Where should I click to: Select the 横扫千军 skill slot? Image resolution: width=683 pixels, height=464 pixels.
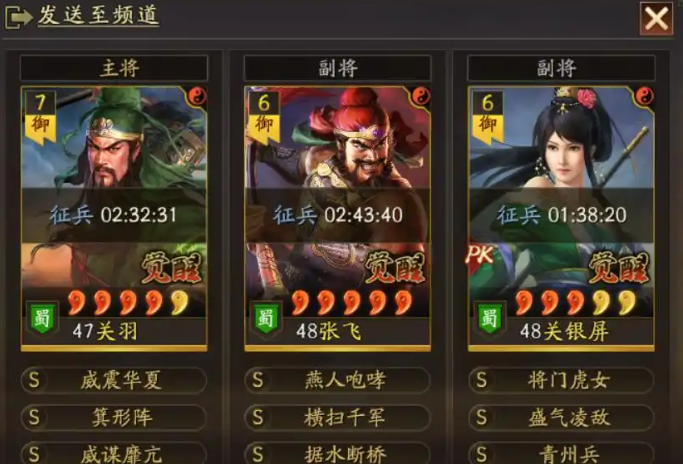(x=338, y=417)
